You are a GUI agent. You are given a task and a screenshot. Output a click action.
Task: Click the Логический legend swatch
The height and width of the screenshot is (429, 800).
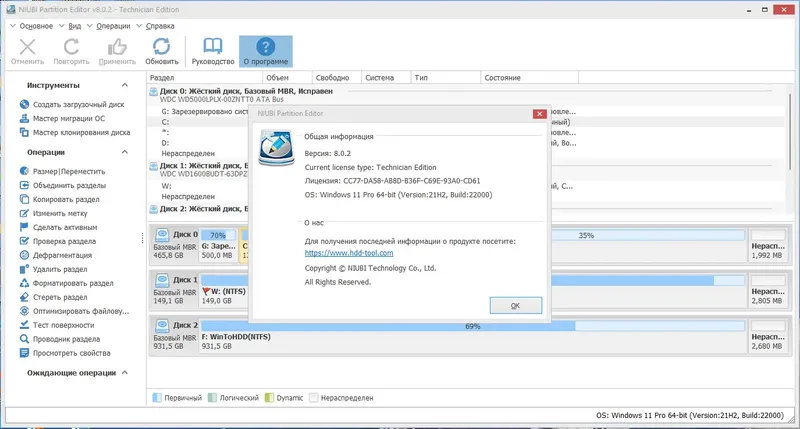click(x=212, y=398)
